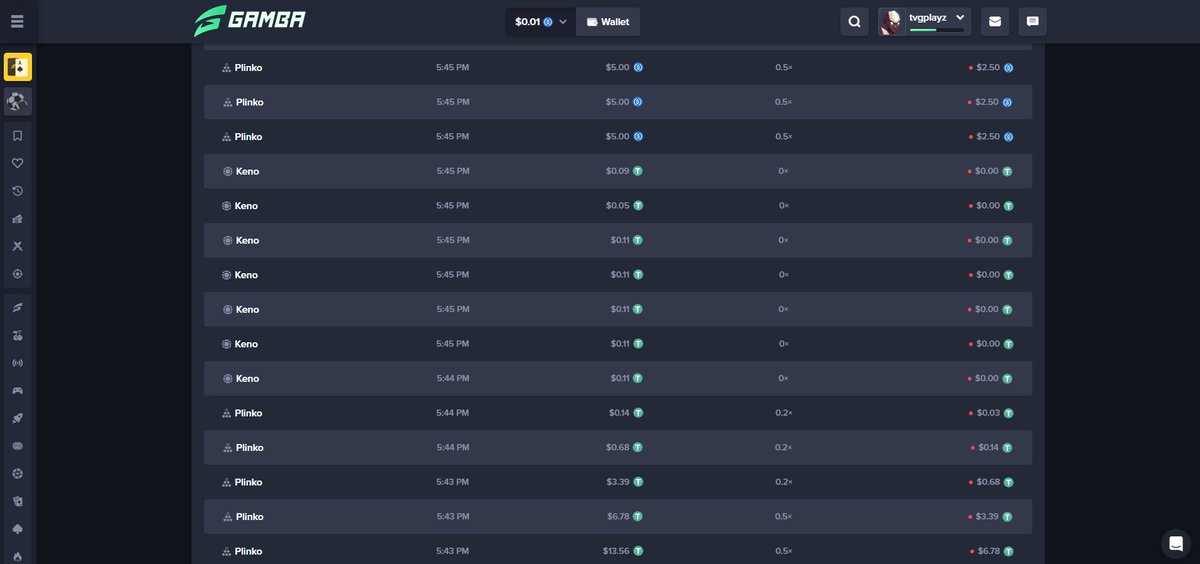Click the level progress bar under tvgplayz
Viewport: 1200px width, 564px height.
click(937, 30)
